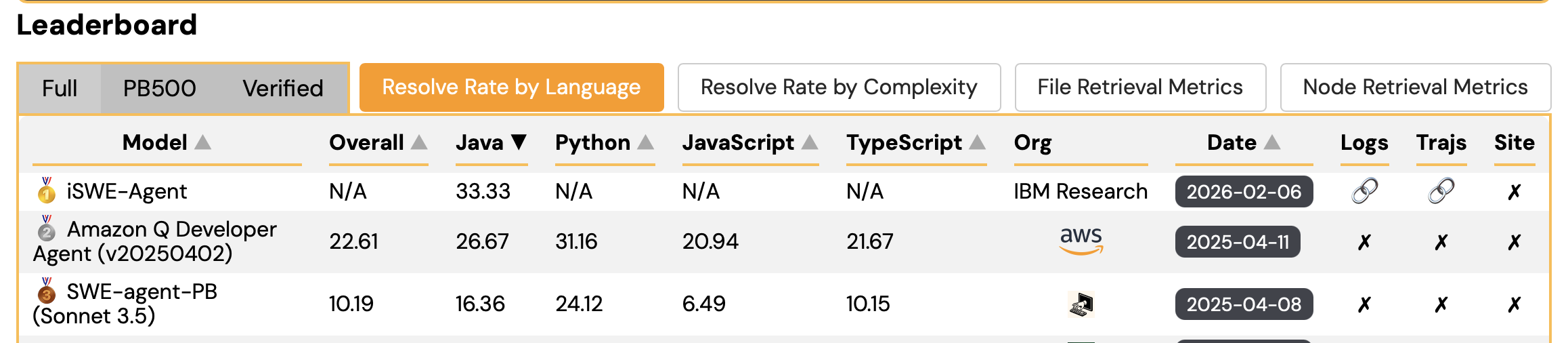
Task: Sort by TypeScript resolve rate
Action: (977, 142)
